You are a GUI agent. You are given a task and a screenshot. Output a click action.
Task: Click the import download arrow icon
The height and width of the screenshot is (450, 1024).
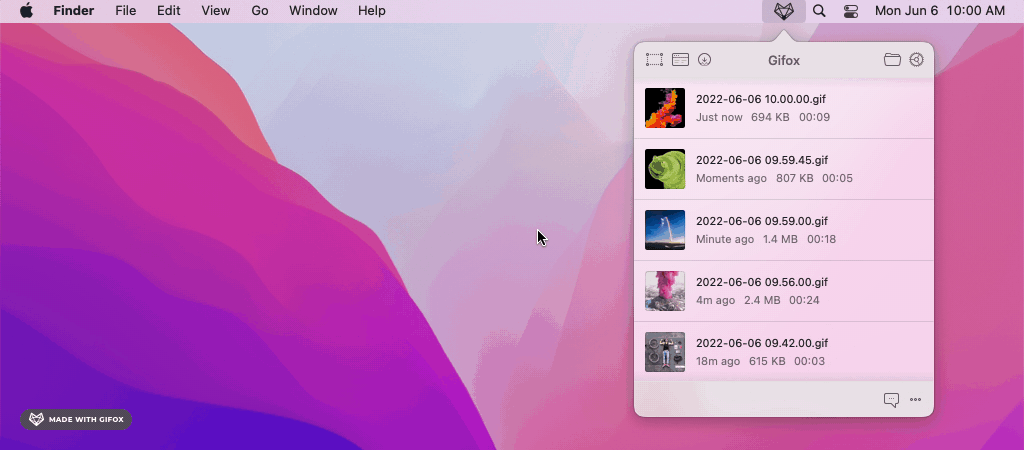point(704,60)
